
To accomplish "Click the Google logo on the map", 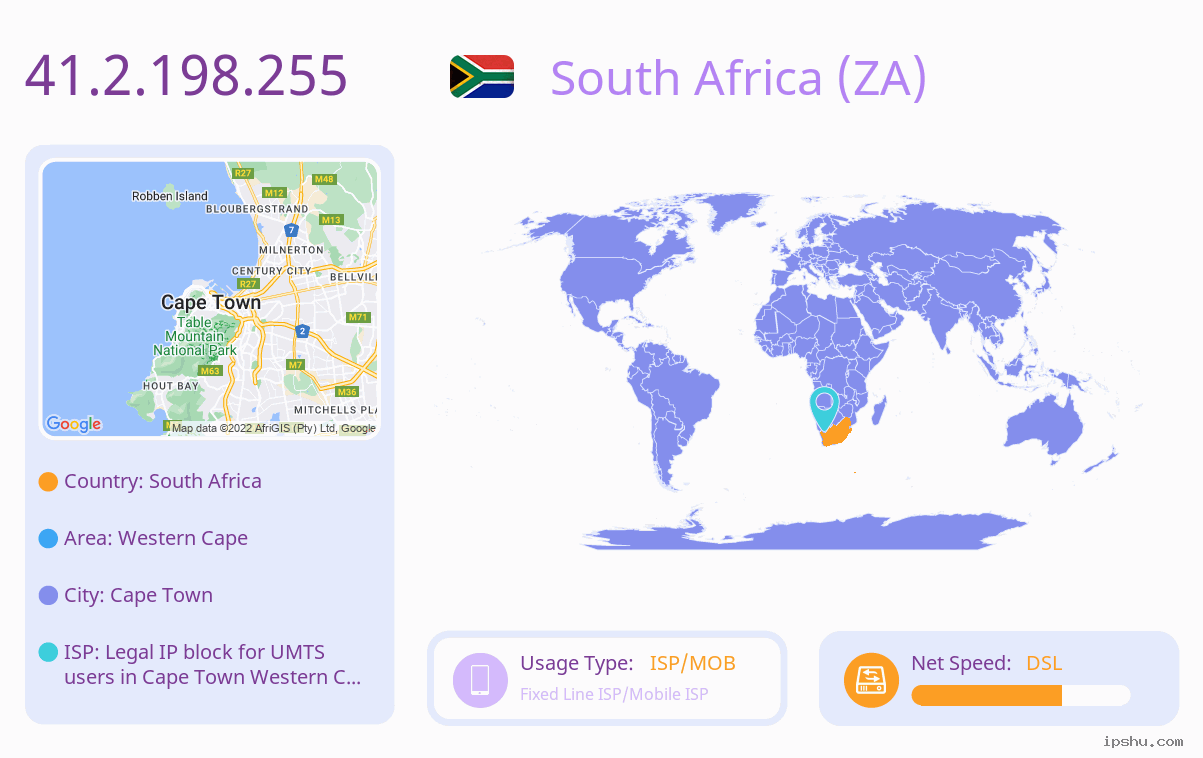I will pyautogui.click(x=74, y=424).
